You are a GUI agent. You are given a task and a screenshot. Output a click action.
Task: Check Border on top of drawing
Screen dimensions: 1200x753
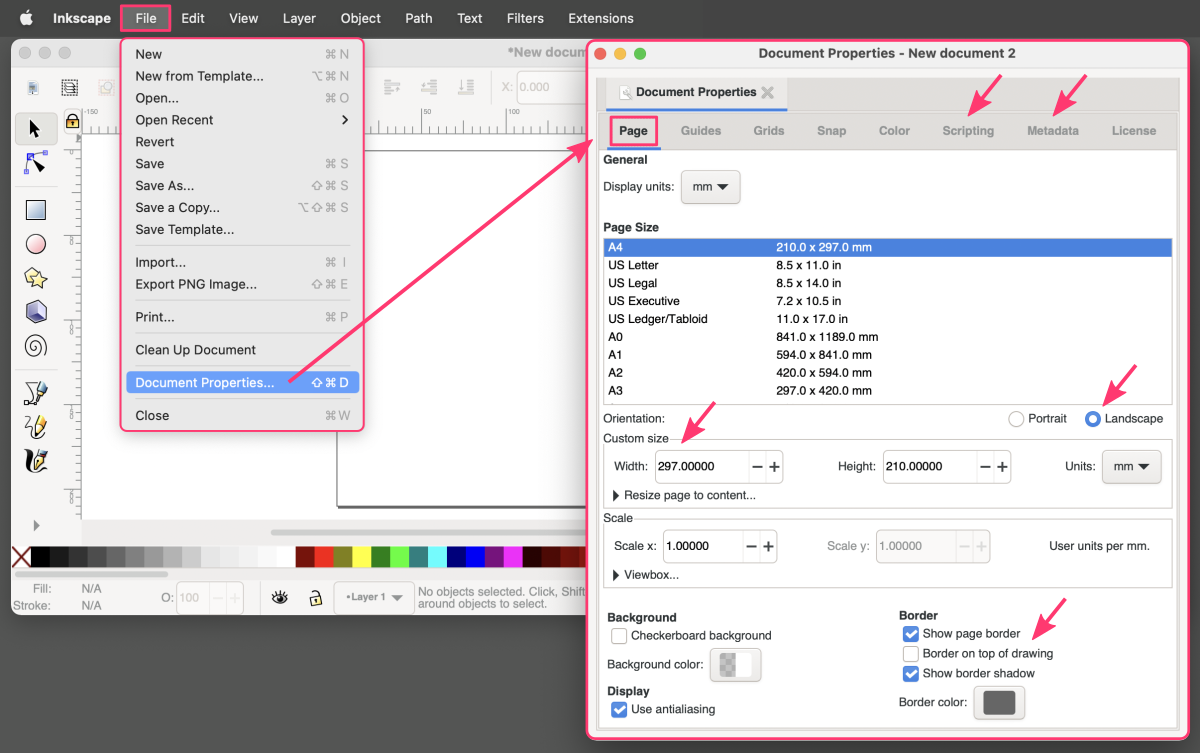910,653
